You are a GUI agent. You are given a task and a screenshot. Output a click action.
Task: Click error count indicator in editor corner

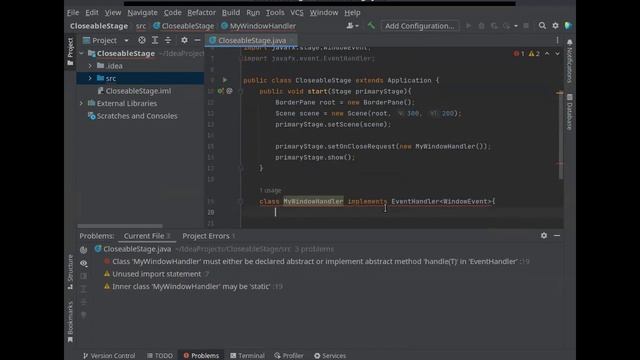(519, 53)
